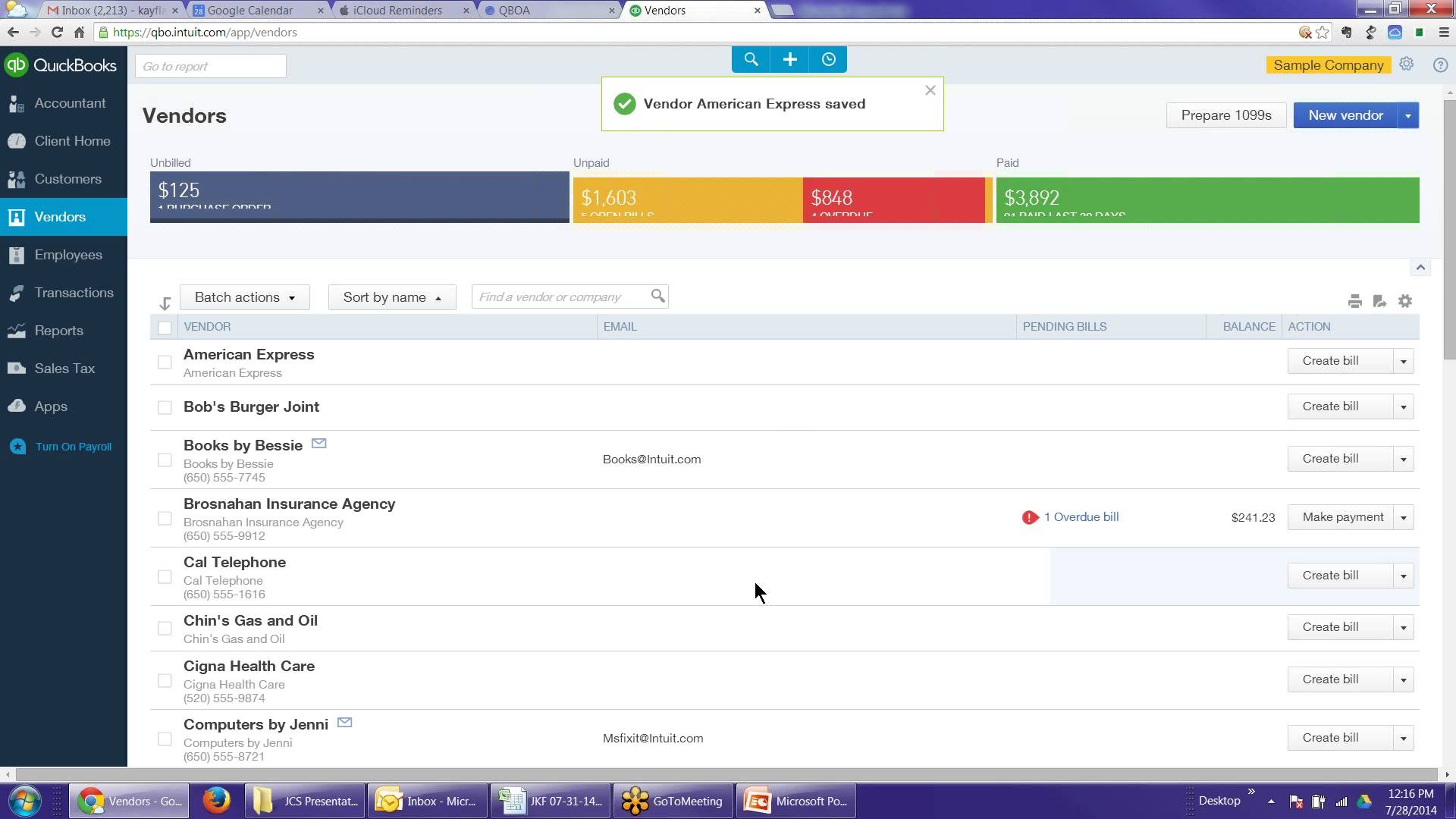Click the overdue bills amount $848 panel

(896, 197)
